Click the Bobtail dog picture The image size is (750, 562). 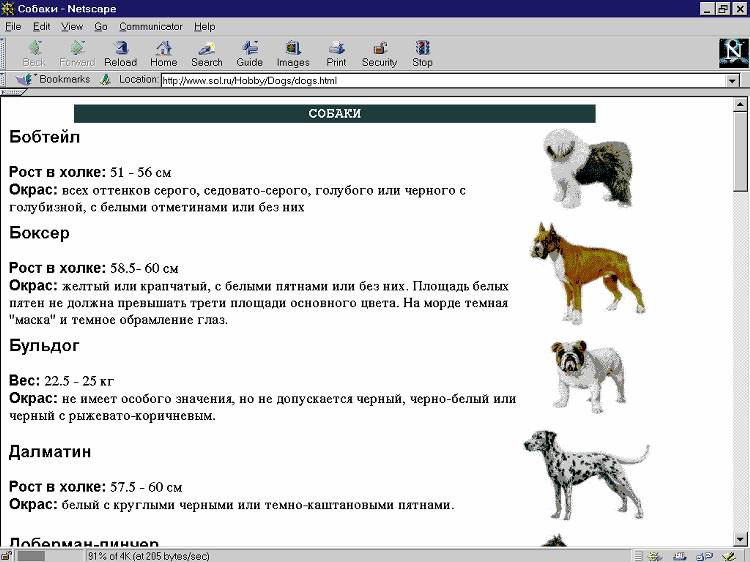tap(588, 167)
